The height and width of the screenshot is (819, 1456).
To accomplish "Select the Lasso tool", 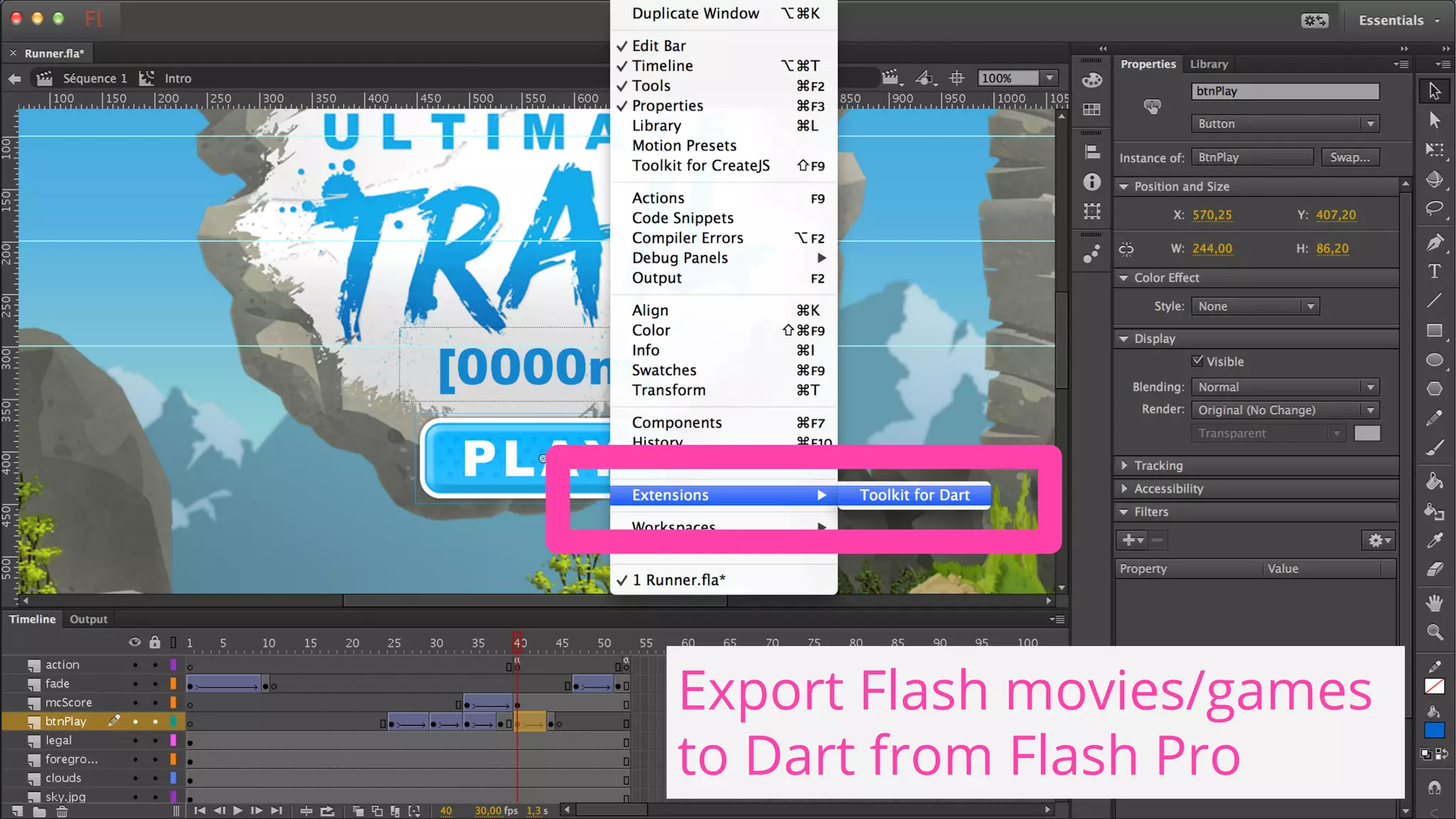I will 1435,208.
